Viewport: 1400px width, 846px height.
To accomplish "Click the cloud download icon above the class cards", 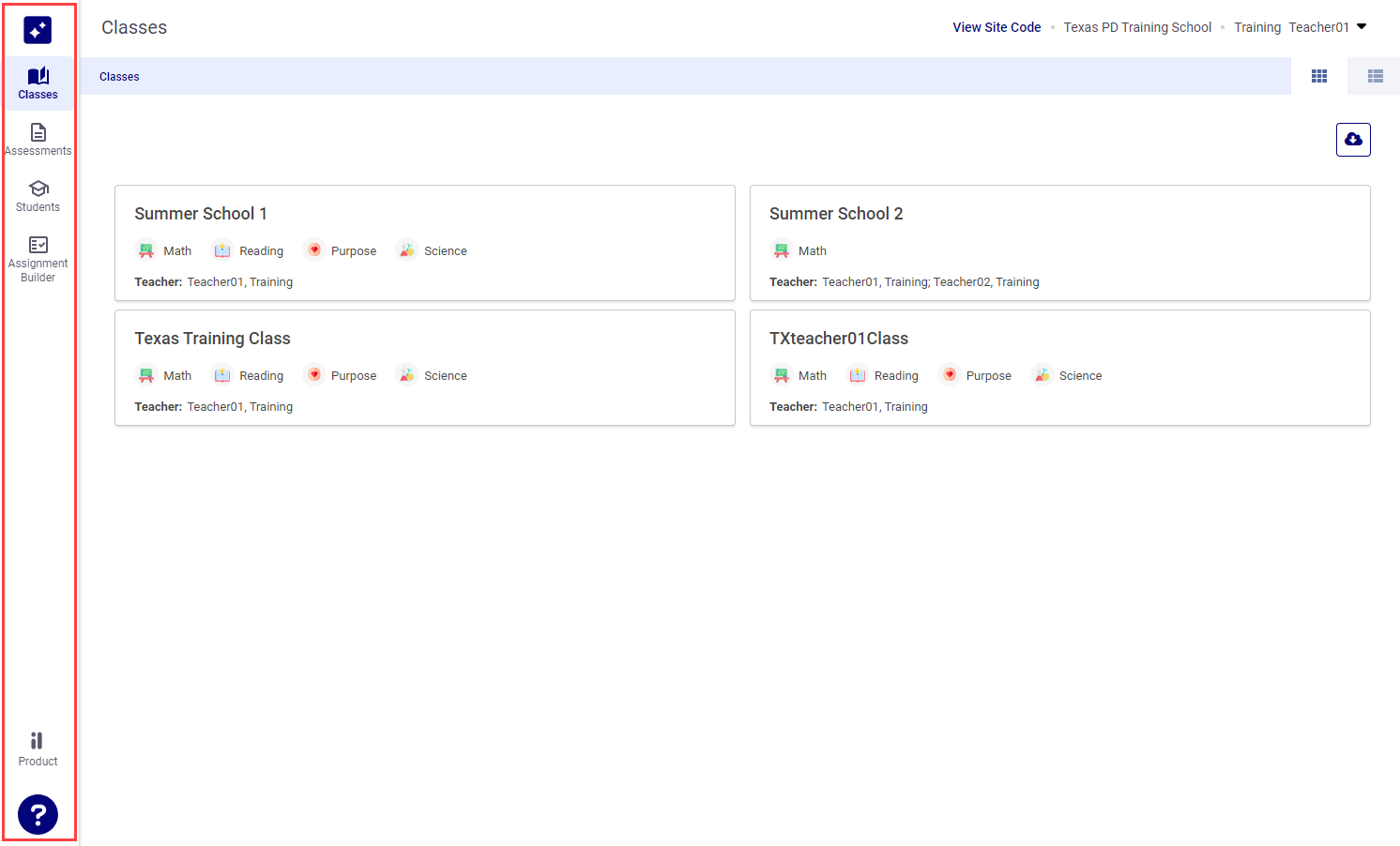I will [x=1353, y=139].
